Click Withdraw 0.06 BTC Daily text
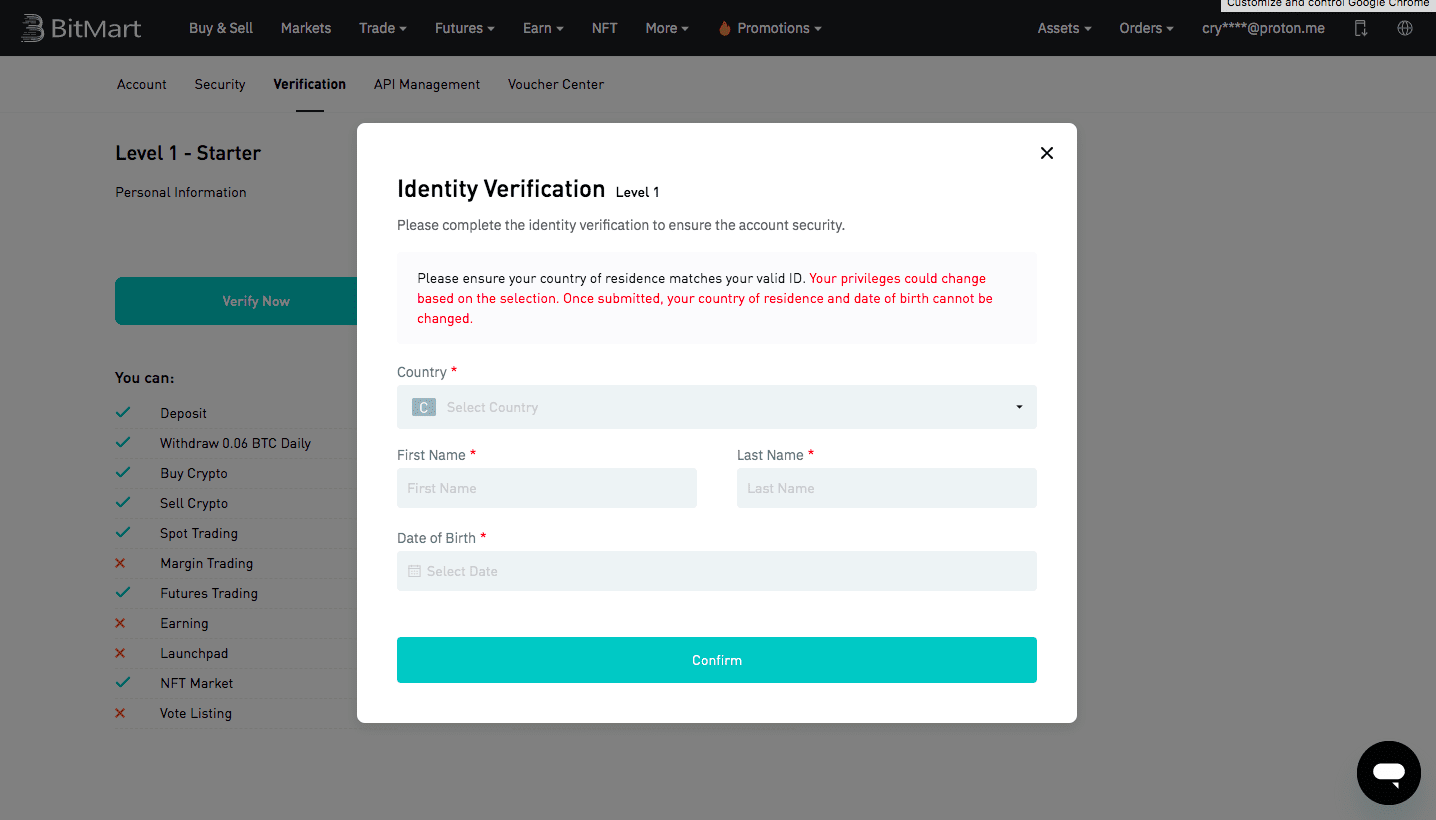The image size is (1436, 820). tap(236, 443)
